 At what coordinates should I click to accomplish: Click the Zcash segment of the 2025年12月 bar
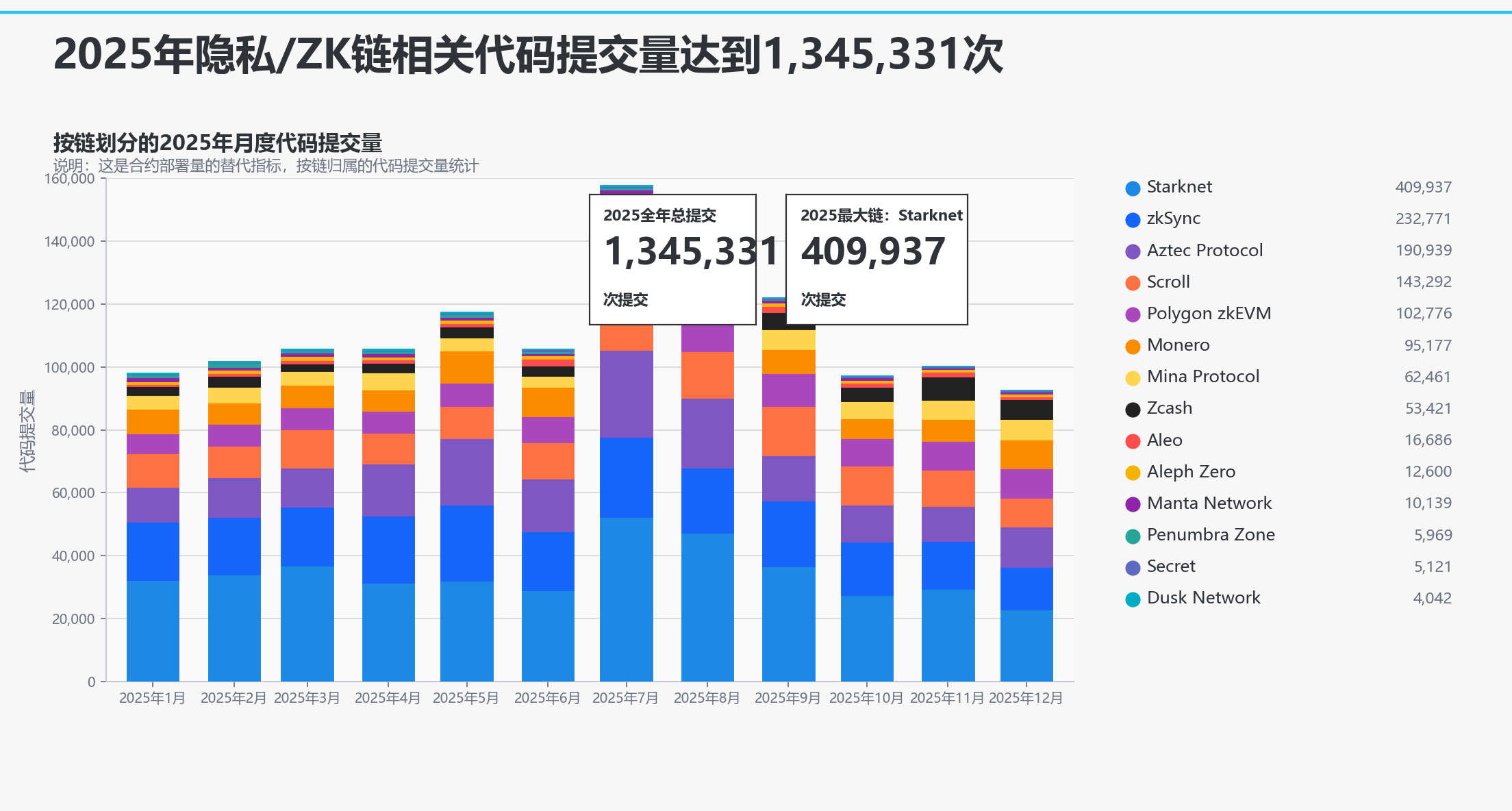1026,410
